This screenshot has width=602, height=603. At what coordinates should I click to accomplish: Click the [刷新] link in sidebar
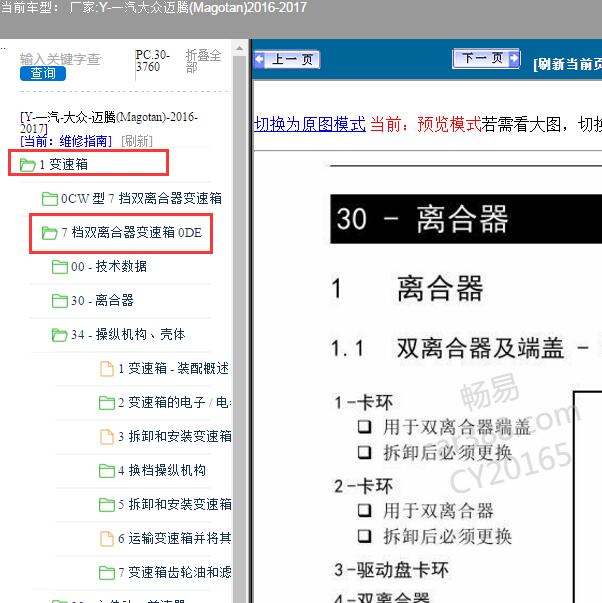point(137,142)
